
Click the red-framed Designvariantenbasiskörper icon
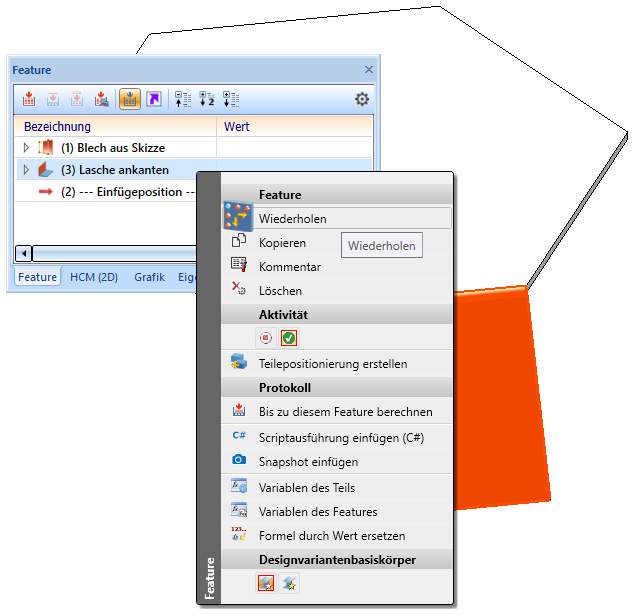click(266, 584)
